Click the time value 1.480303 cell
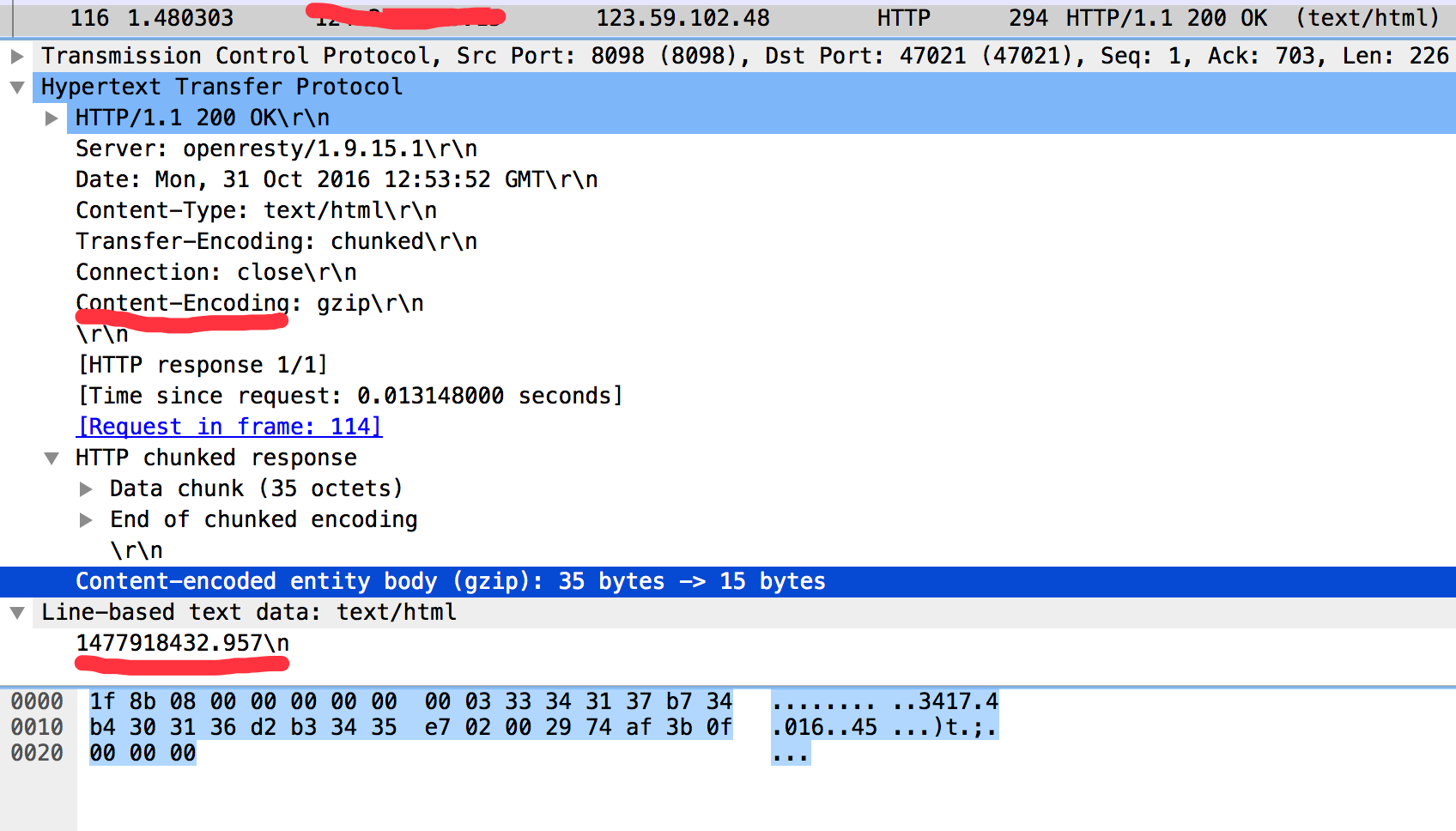The width and height of the screenshot is (1456, 831). click(180, 18)
